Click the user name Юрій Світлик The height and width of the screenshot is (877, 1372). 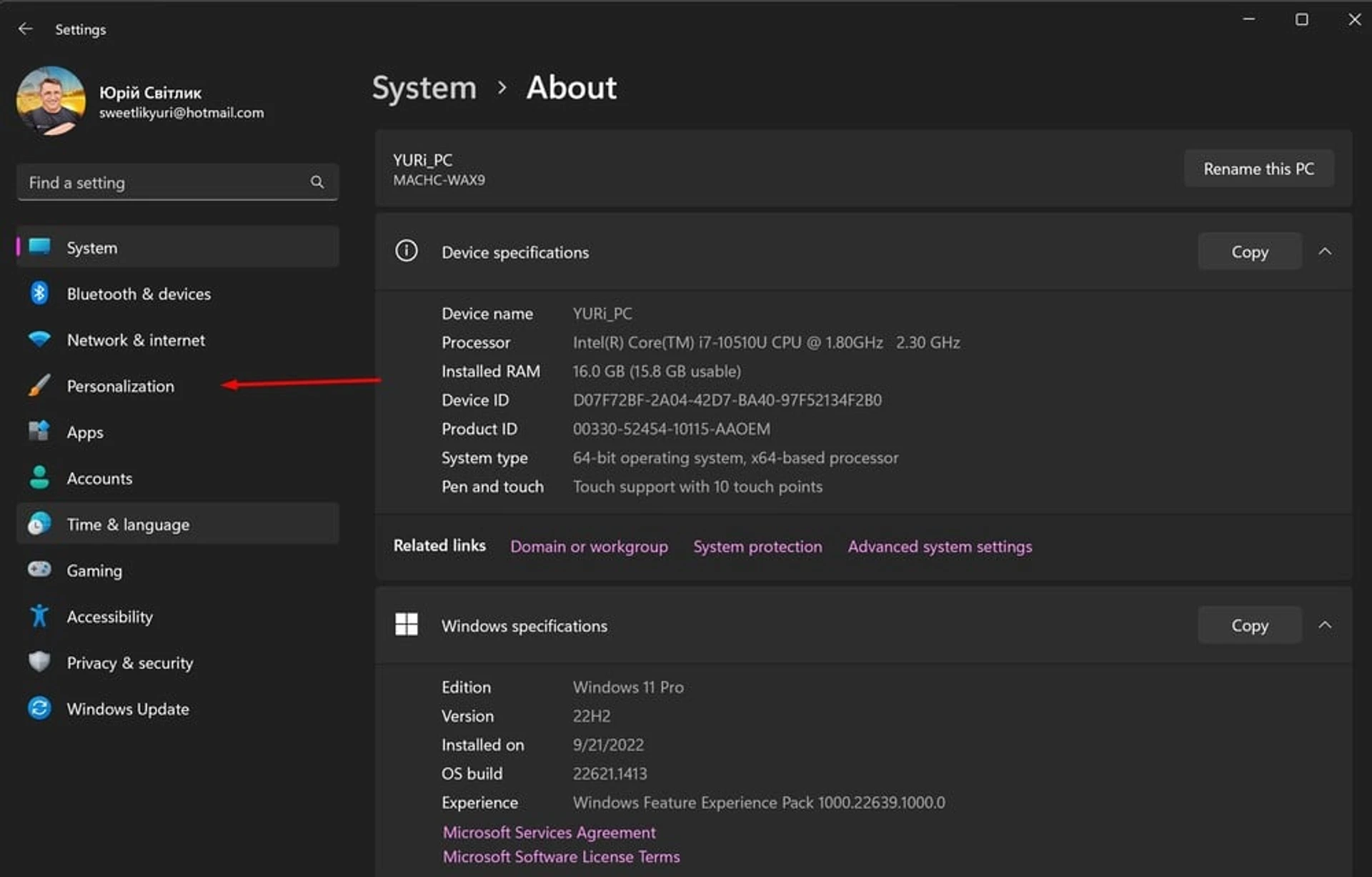[150, 93]
